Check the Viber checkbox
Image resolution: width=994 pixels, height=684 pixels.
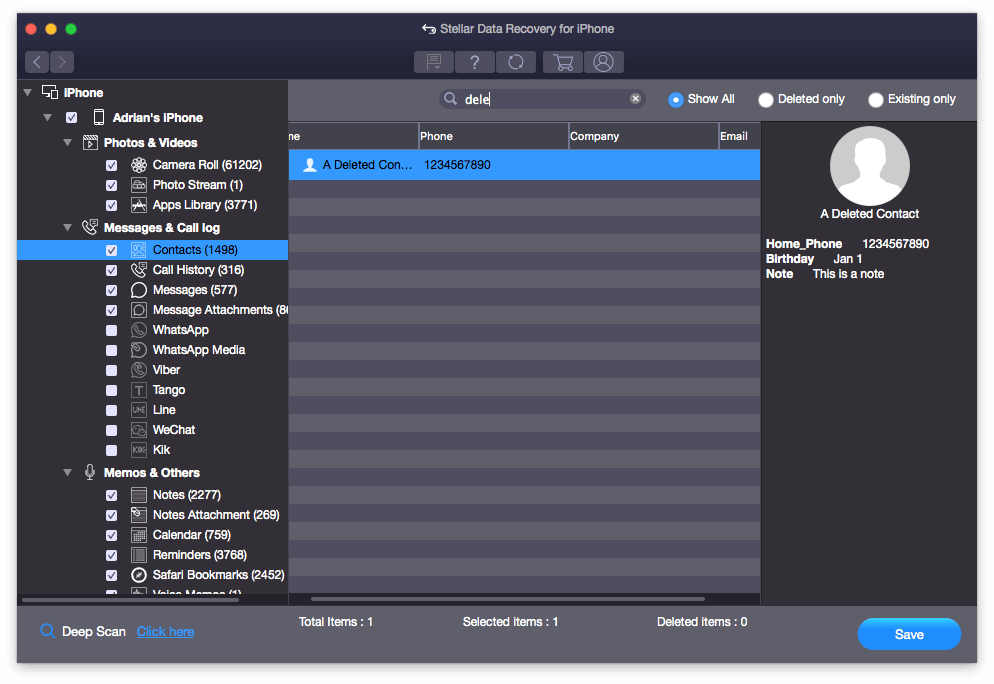pyautogui.click(x=112, y=370)
